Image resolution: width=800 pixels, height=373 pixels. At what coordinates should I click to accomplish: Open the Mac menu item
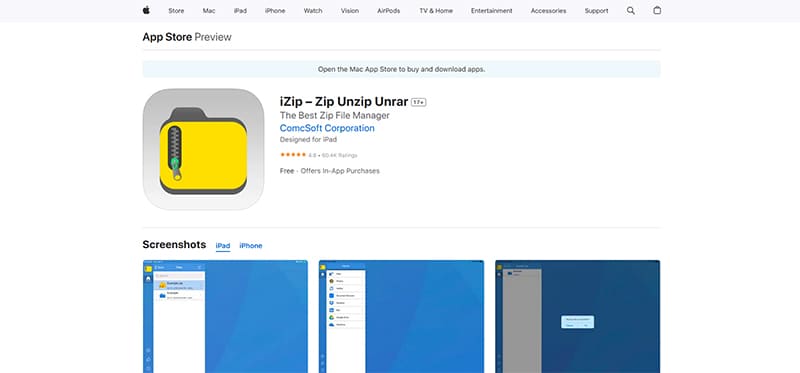point(209,11)
